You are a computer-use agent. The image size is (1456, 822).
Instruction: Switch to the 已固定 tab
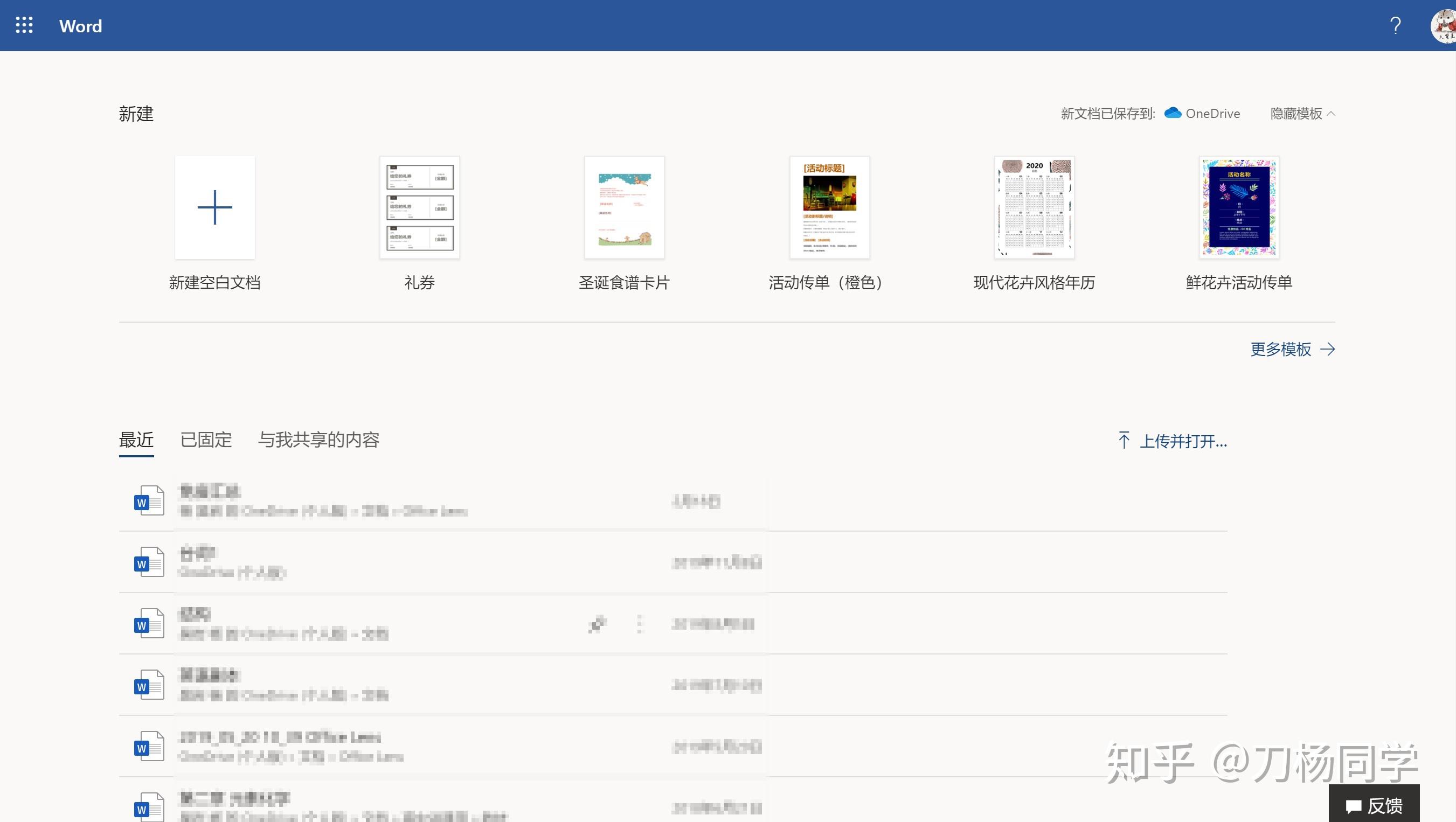pos(206,440)
